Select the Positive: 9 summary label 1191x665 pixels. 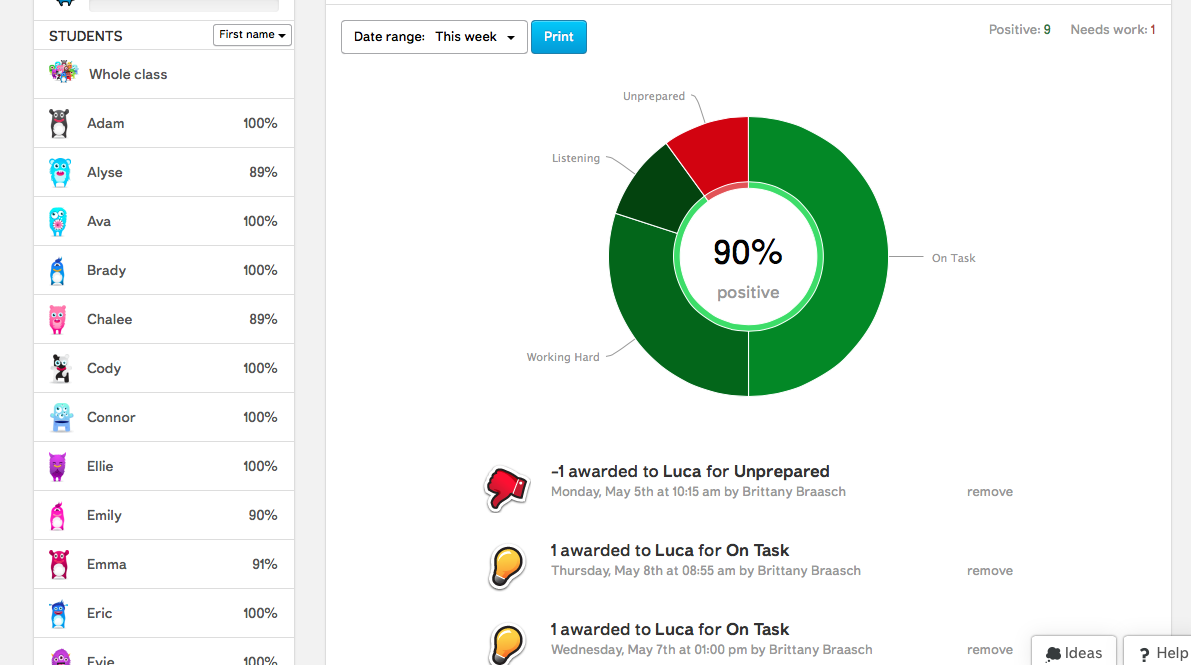pyautogui.click(x=1019, y=29)
